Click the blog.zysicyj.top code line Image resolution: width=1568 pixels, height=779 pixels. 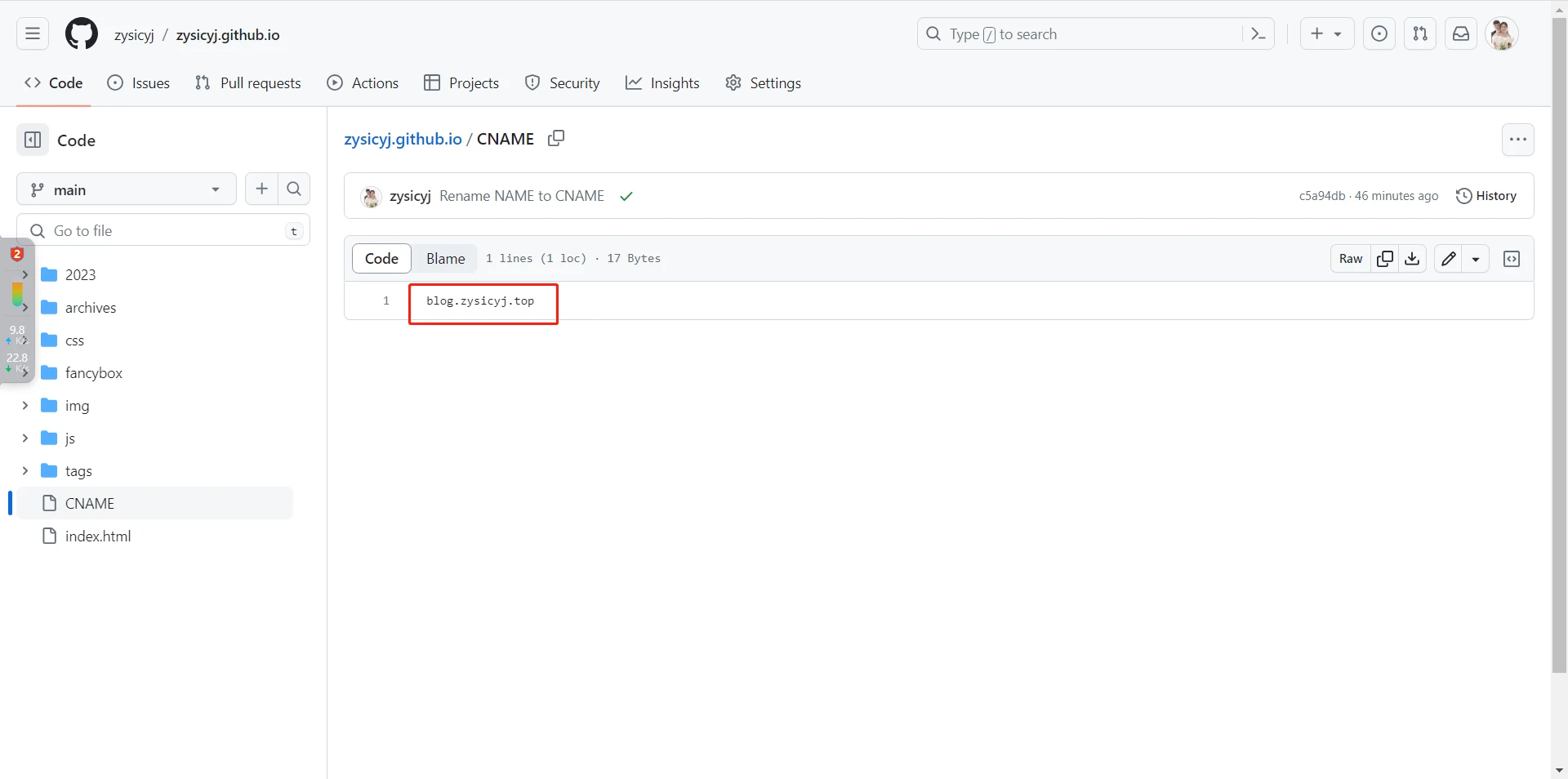click(480, 301)
